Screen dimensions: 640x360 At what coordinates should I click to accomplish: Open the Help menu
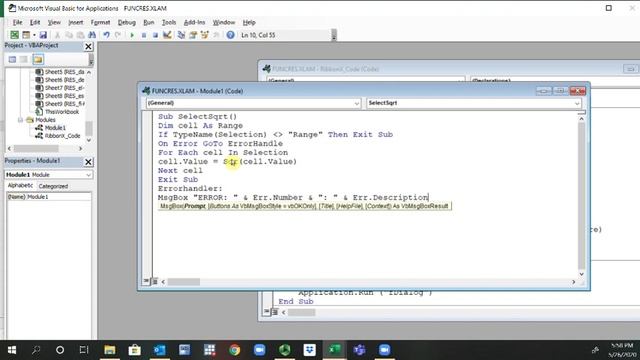coord(249,22)
